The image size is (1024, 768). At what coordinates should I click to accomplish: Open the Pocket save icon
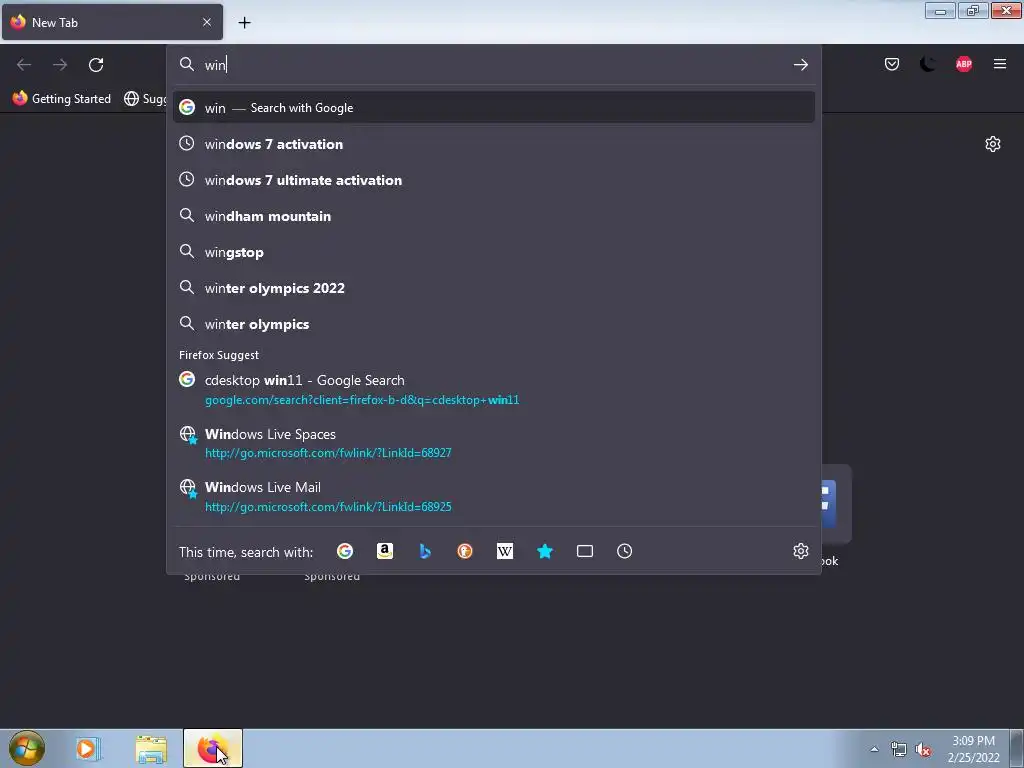click(x=891, y=64)
